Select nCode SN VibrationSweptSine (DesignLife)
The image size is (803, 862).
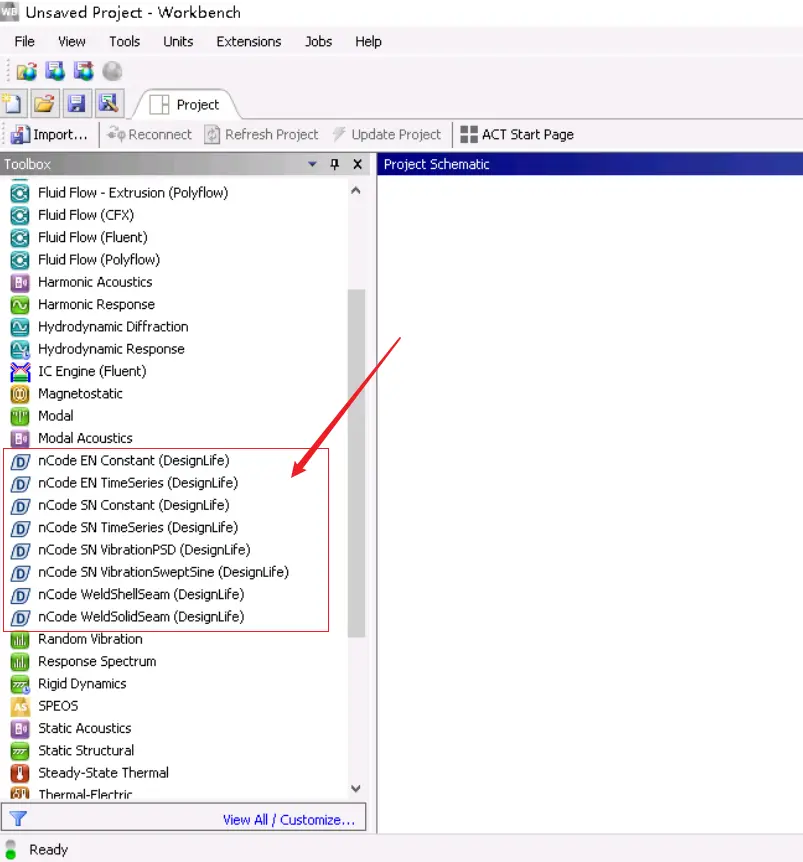click(x=163, y=572)
